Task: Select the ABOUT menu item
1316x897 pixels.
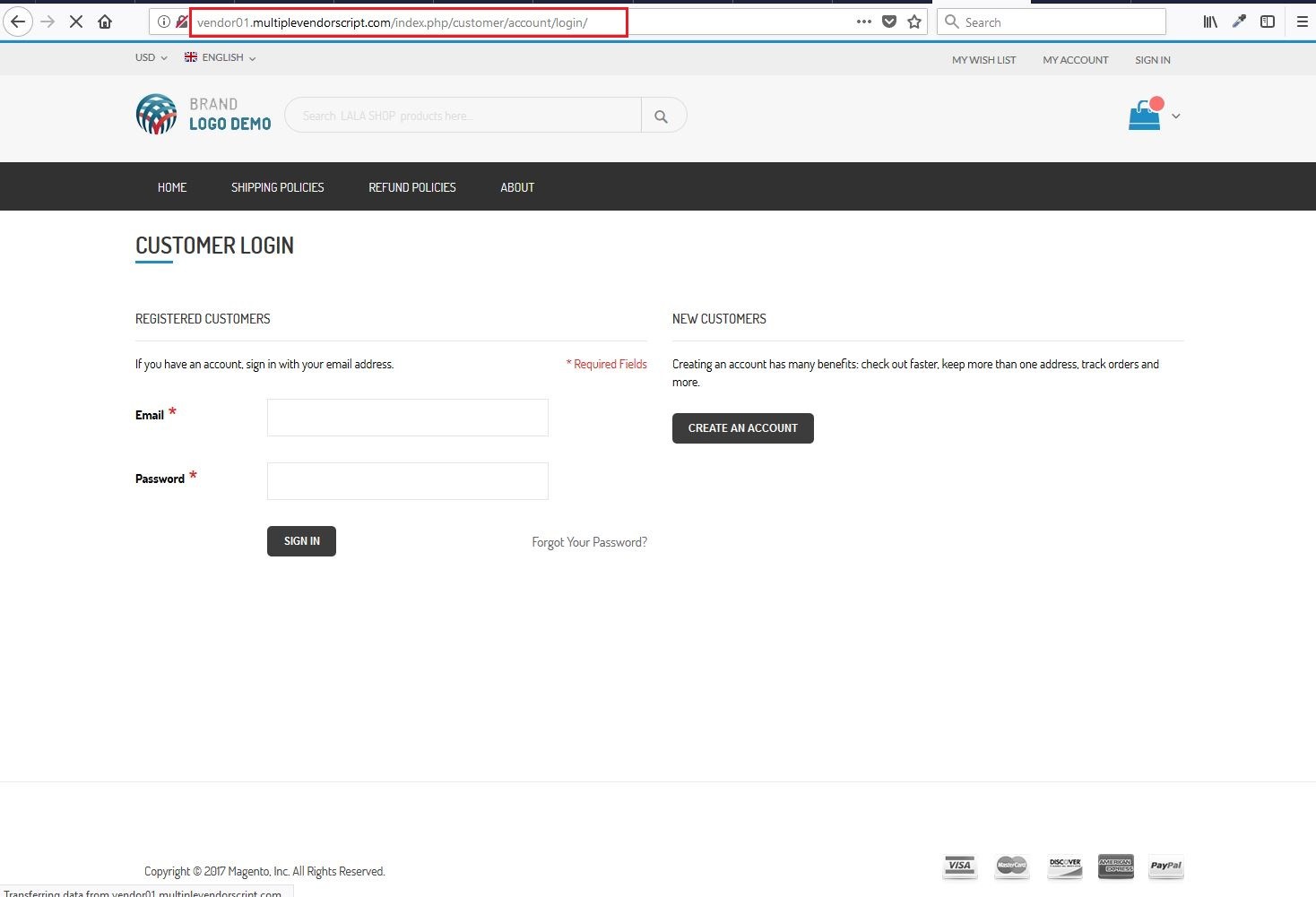Action: (517, 187)
